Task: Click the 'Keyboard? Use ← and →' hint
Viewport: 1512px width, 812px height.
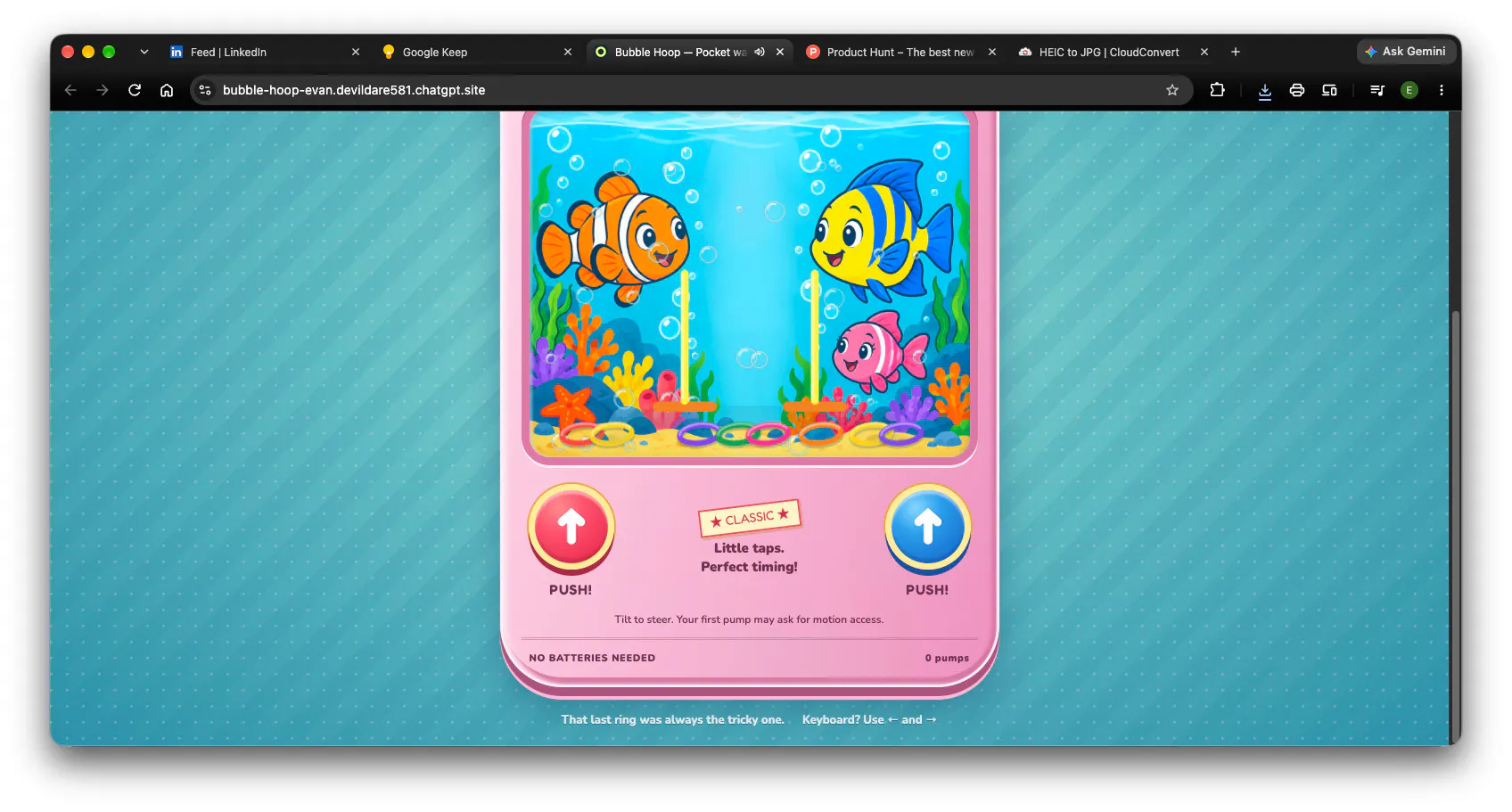Action: tap(869, 719)
